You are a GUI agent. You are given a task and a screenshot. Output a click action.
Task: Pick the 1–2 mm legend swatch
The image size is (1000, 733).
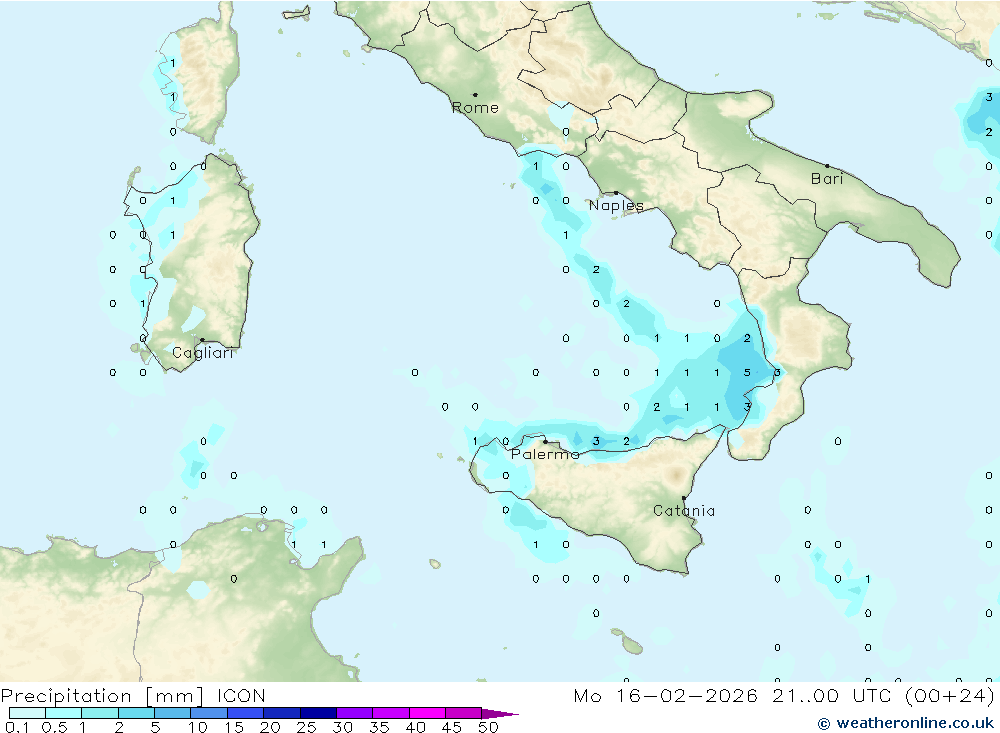coord(99,713)
